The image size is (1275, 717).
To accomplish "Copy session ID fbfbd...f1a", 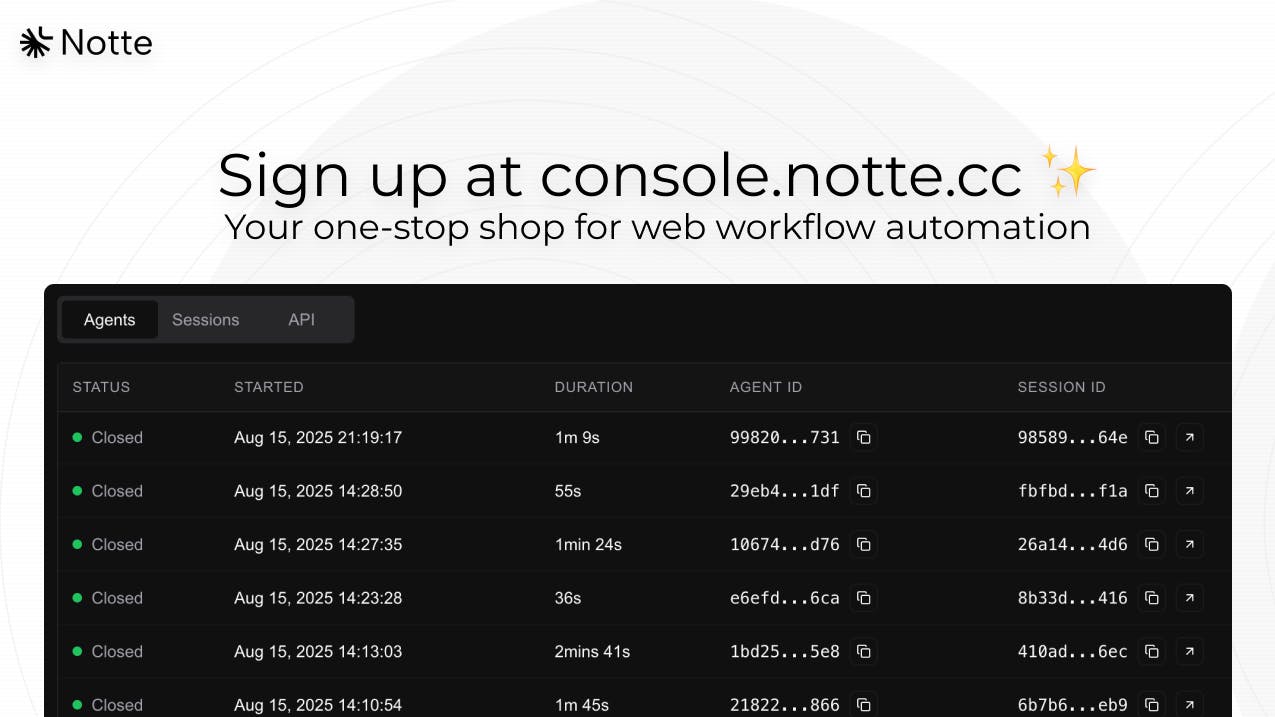I will [1152, 491].
